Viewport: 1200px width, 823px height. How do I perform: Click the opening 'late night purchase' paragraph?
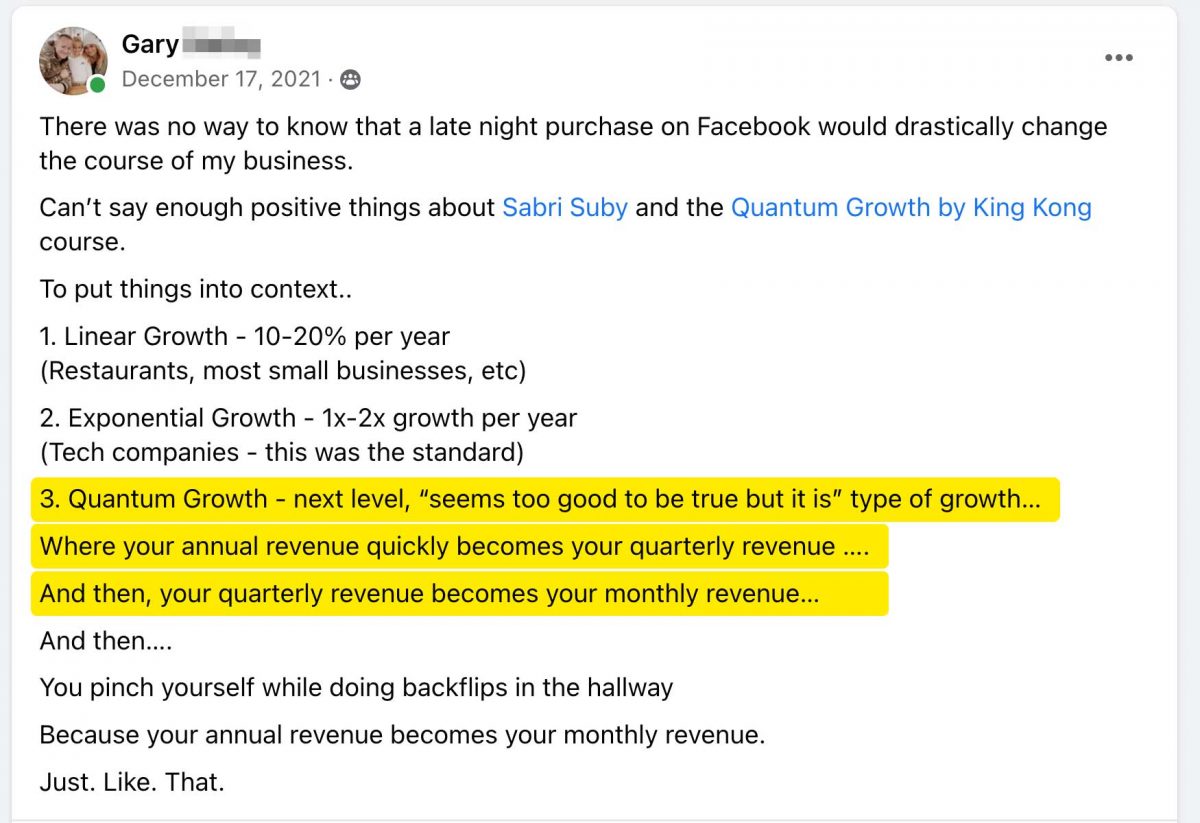[x=574, y=144]
